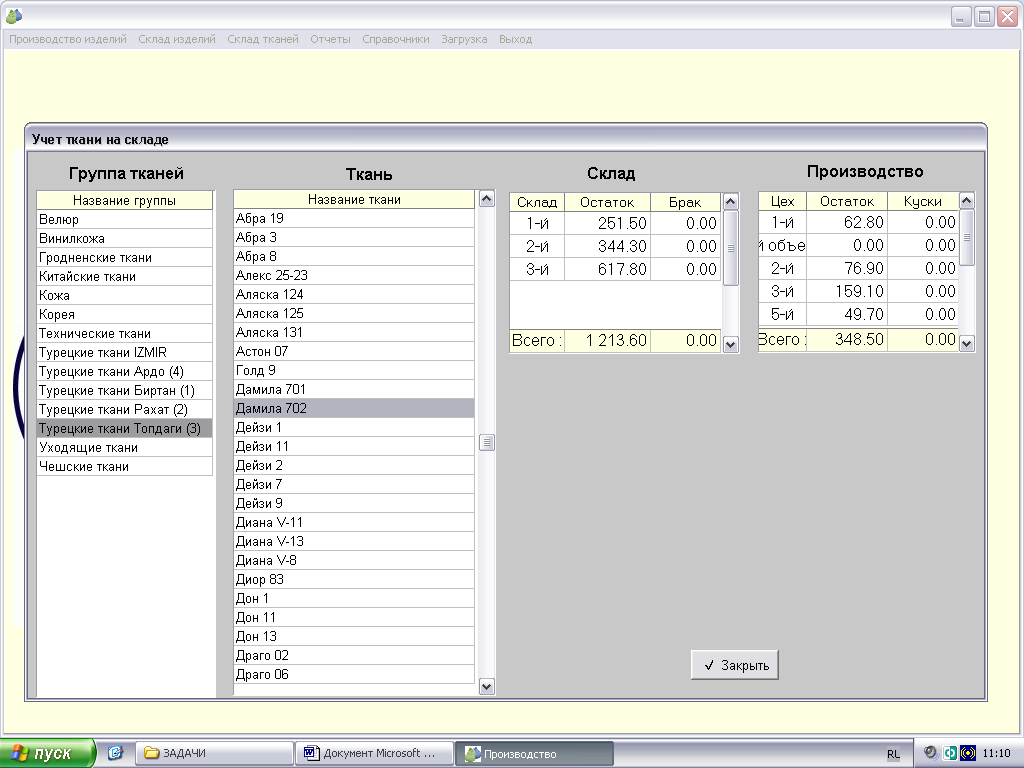Open the Справочники menu
The width and height of the screenshot is (1024, 768).
396,39
